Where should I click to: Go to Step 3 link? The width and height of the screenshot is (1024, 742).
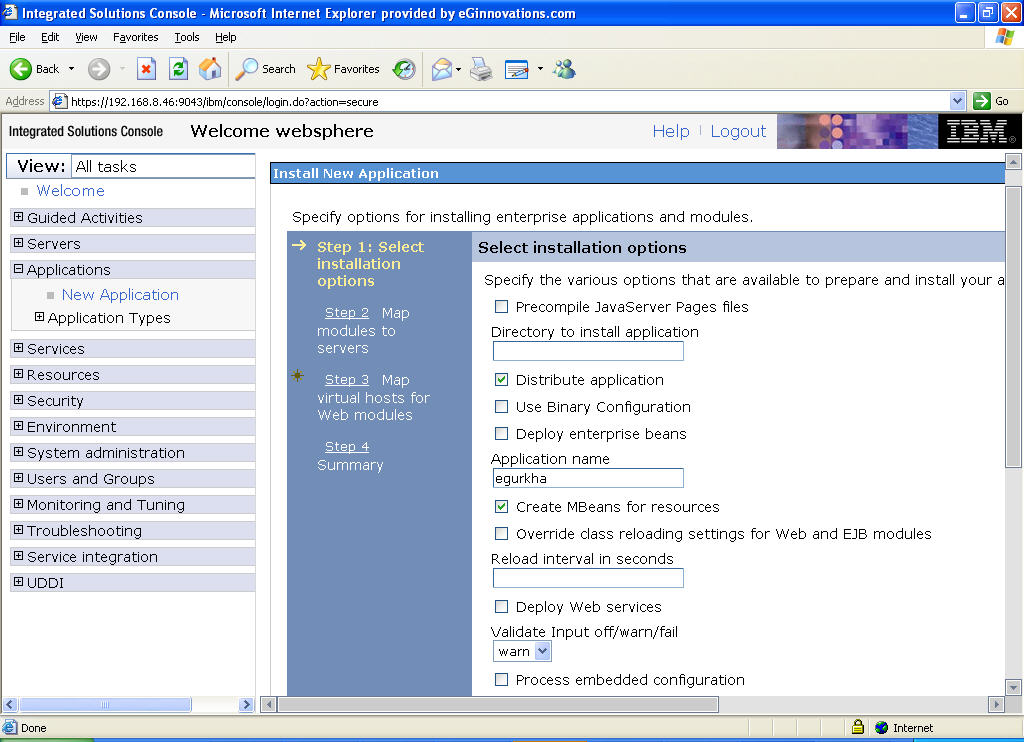click(x=347, y=379)
